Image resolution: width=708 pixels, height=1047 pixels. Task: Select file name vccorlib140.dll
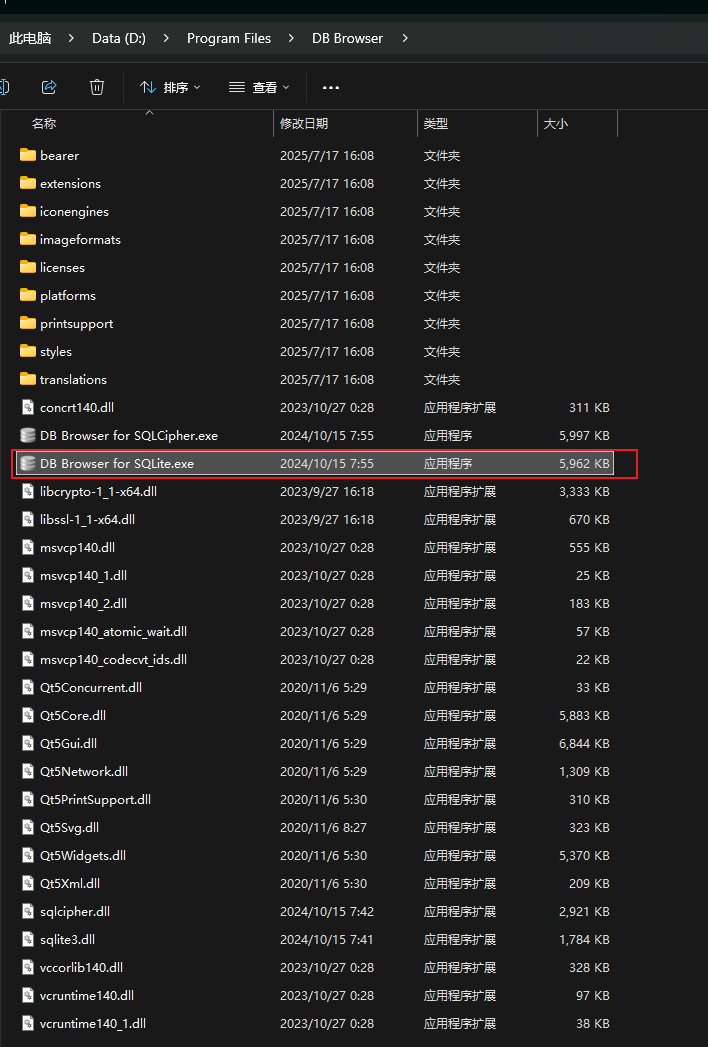click(x=81, y=968)
